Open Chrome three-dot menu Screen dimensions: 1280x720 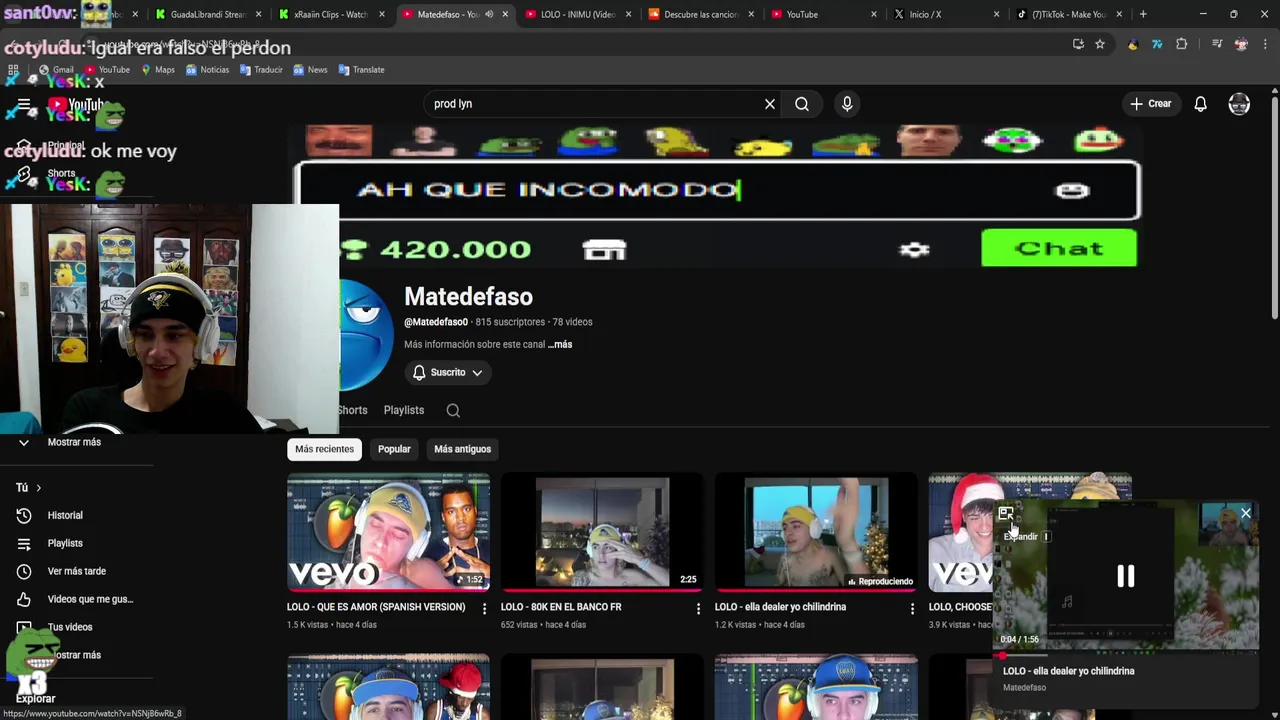tap(1266, 44)
